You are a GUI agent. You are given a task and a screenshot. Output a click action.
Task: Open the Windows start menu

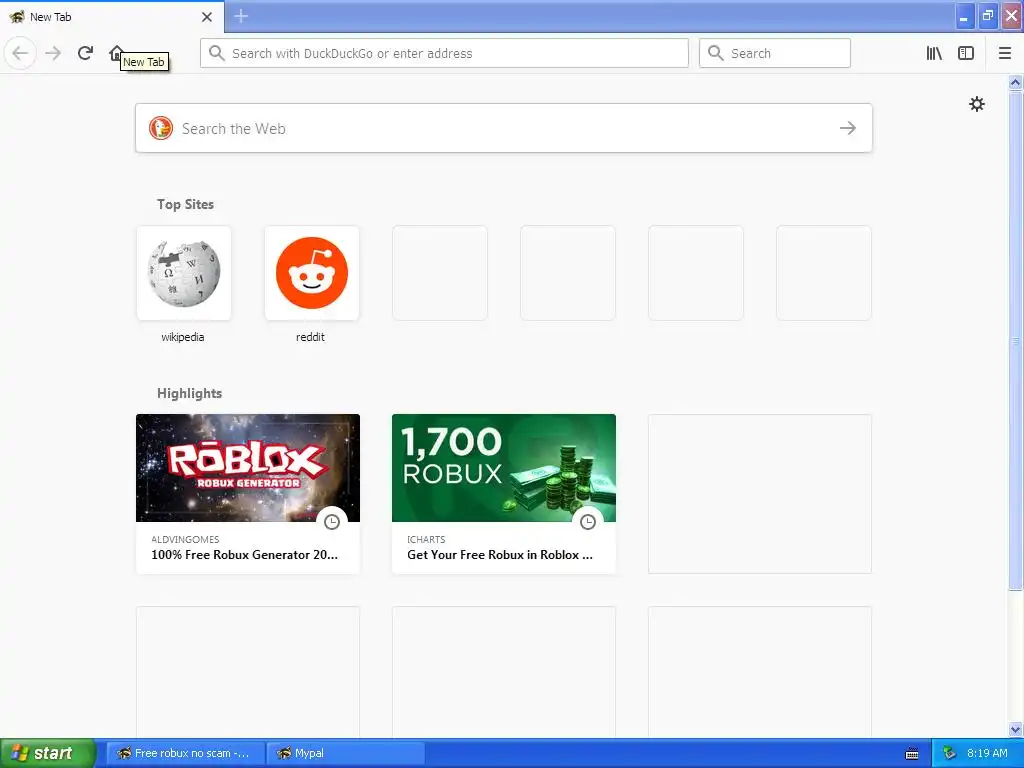pyautogui.click(x=48, y=753)
